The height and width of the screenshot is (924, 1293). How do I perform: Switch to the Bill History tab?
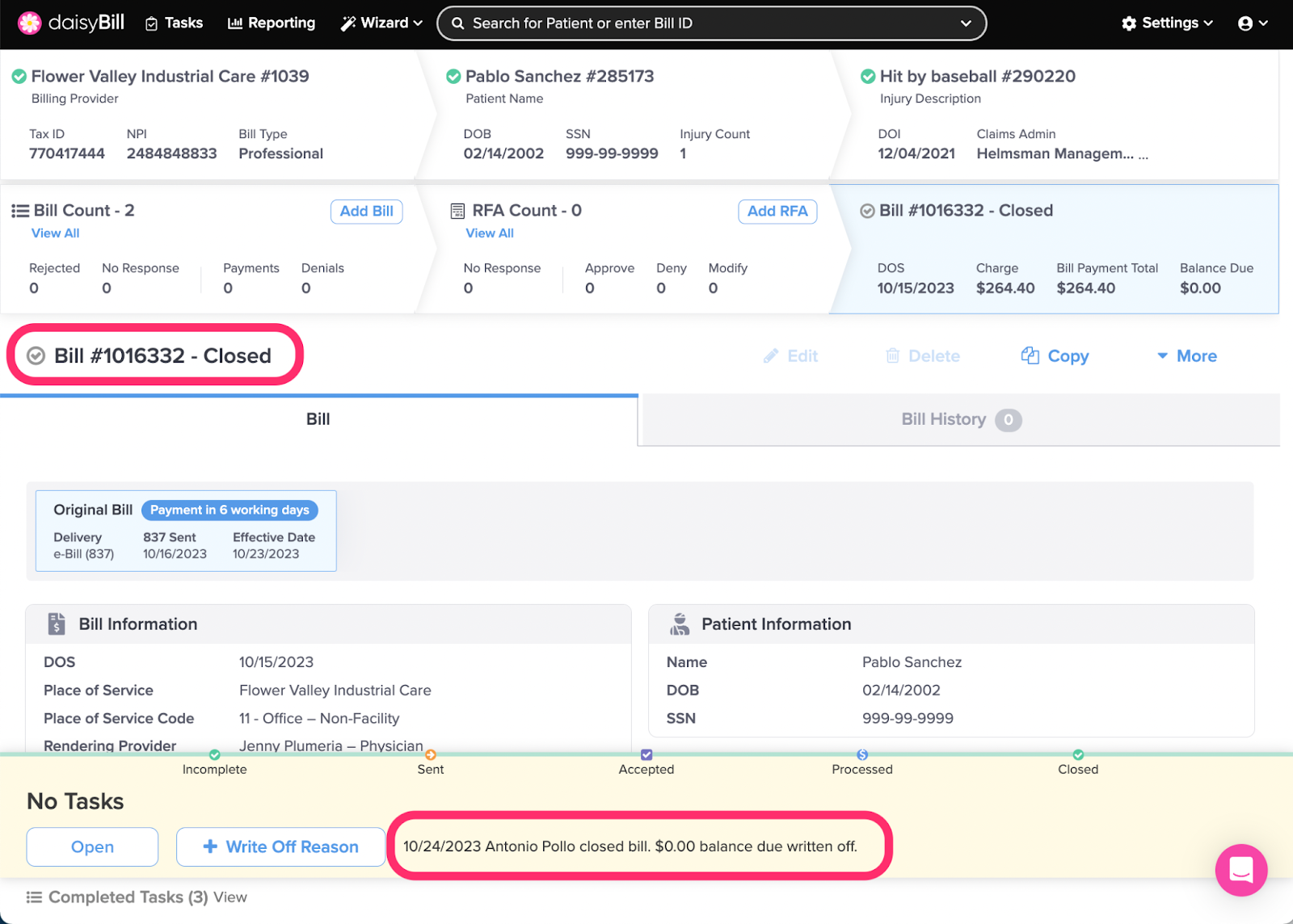coord(960,419)
